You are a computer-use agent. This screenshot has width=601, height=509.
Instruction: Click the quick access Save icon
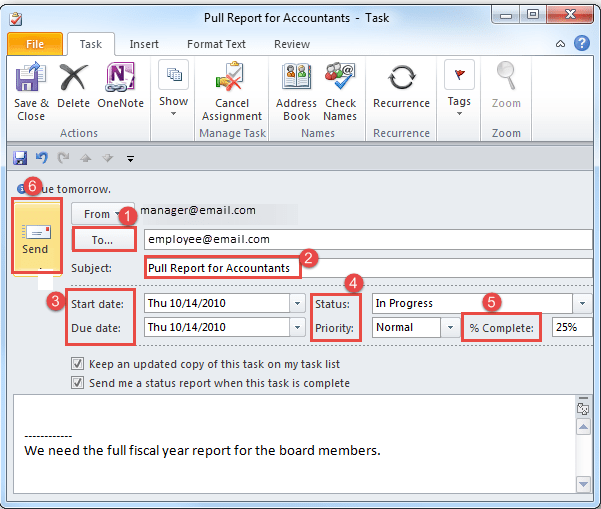pyautogui.click(x=20, y=158)
